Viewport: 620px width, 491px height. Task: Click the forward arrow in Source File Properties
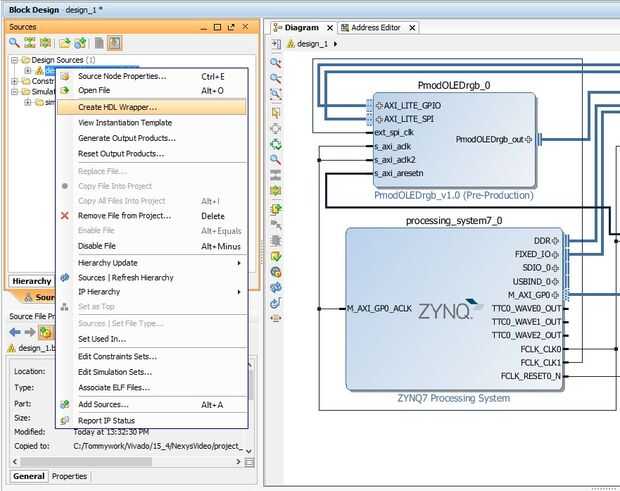click(x=30, y=332)
